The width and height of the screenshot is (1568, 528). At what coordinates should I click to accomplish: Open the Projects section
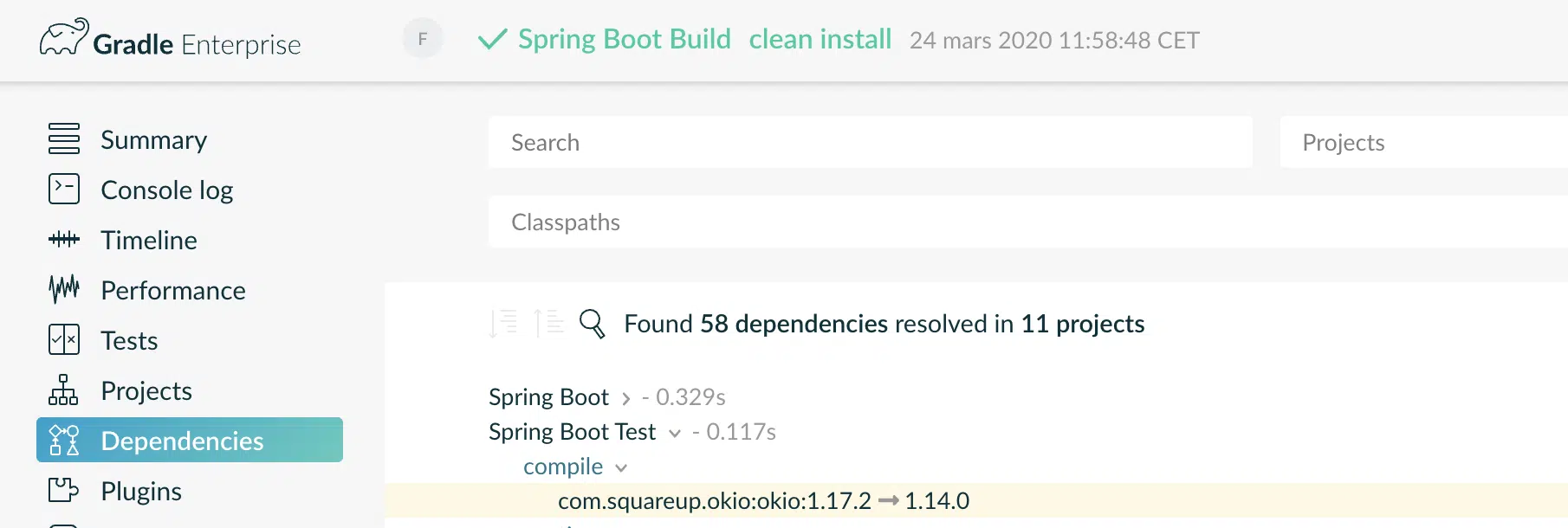(146, 391)
